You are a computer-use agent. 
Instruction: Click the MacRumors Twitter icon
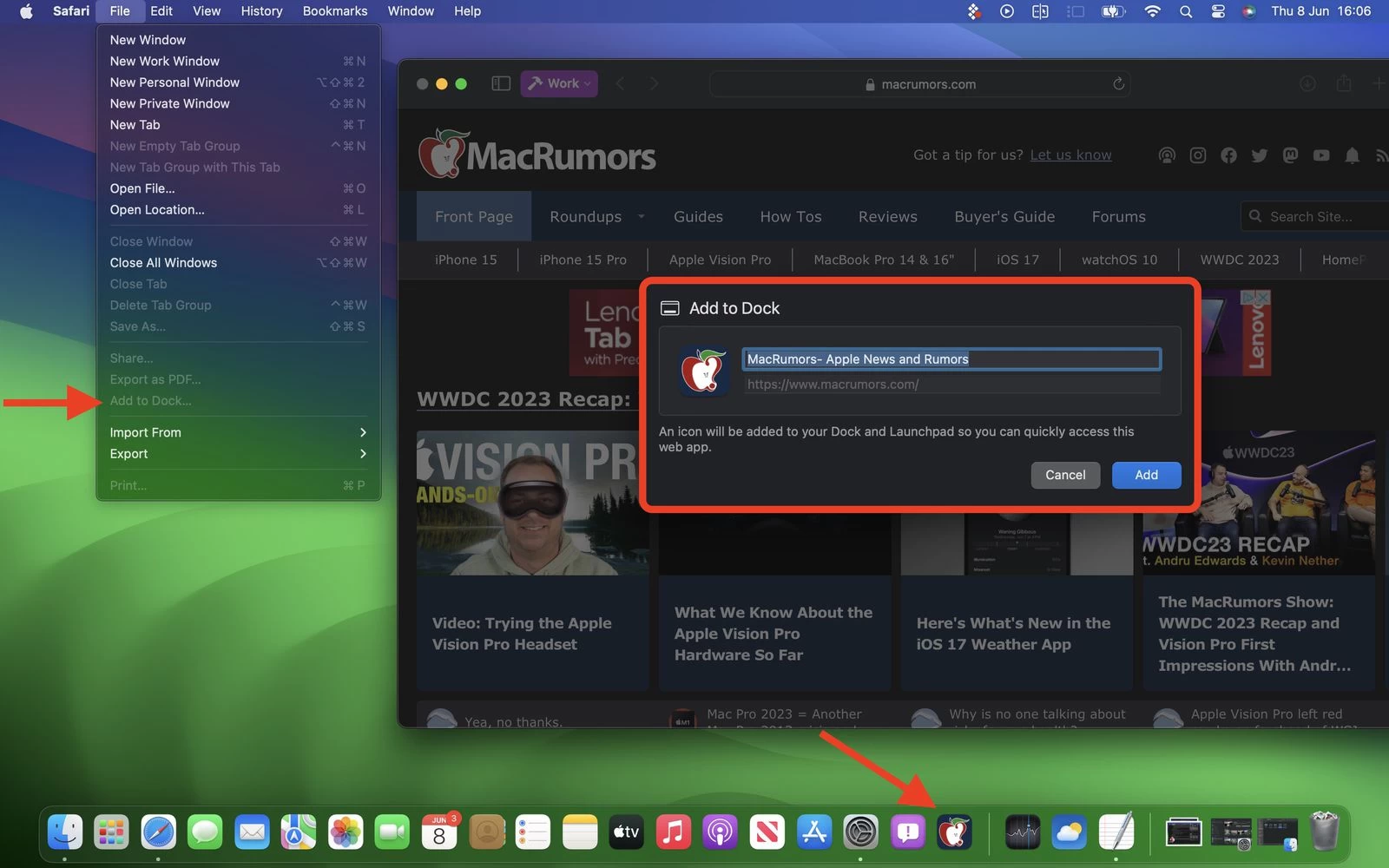pos(1260,155)
